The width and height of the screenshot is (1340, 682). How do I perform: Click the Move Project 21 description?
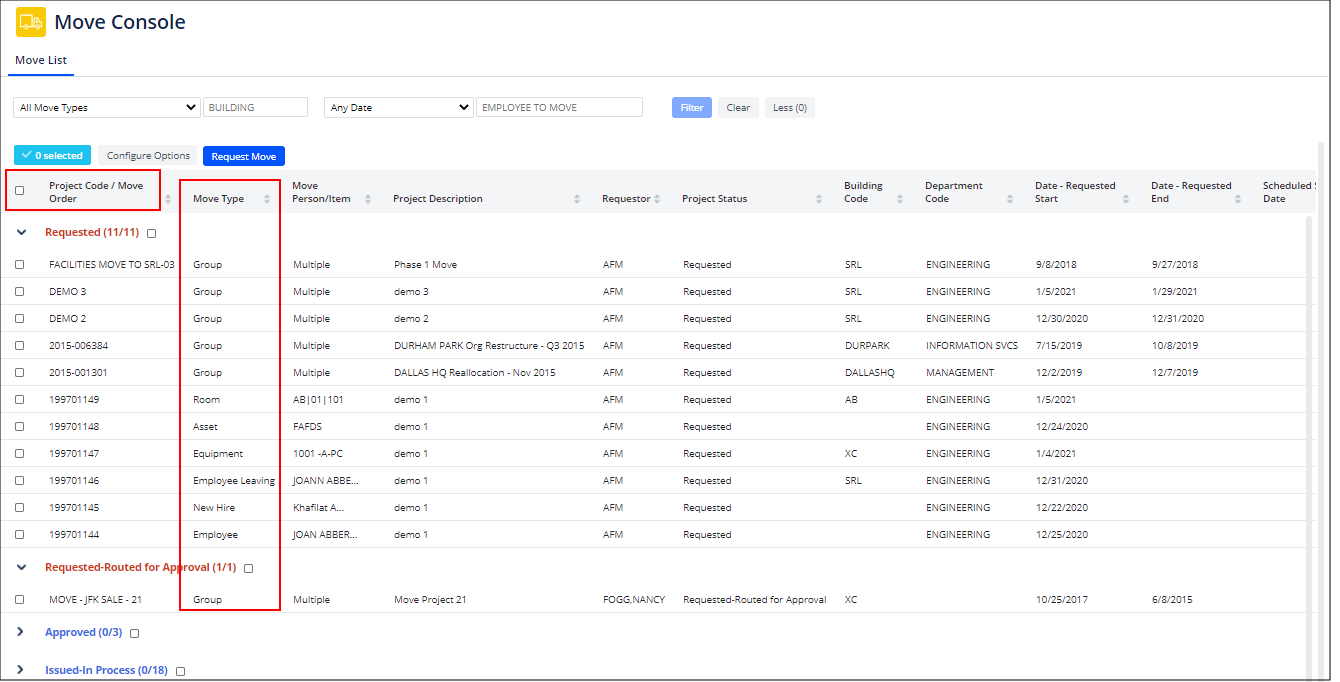tap(431, 600)
